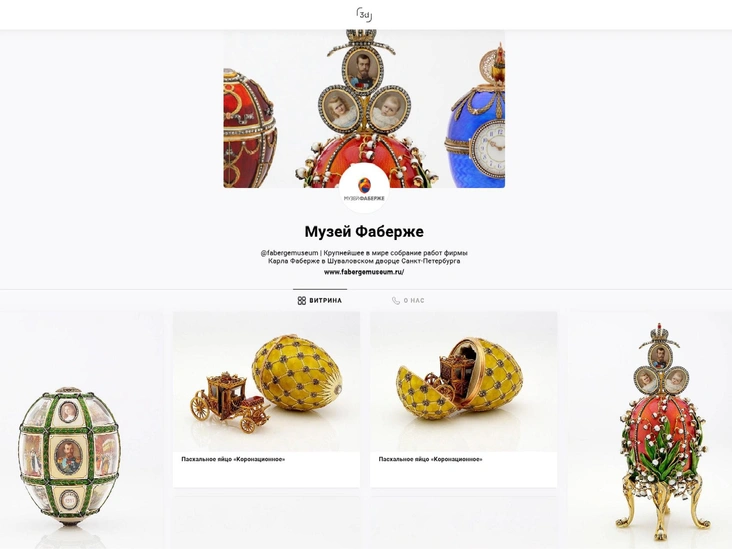The height and width of the screenshot is (549, 732).
Task: Click the Музей Фаберже heading
Action: (364, 232)
